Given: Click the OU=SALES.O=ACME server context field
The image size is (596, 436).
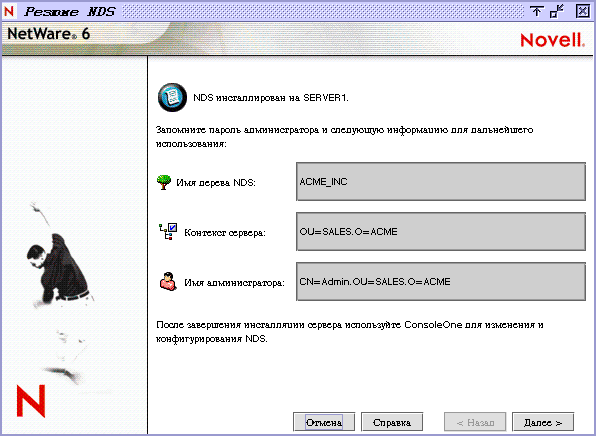Looking at the screenshot, I should 441,231.
